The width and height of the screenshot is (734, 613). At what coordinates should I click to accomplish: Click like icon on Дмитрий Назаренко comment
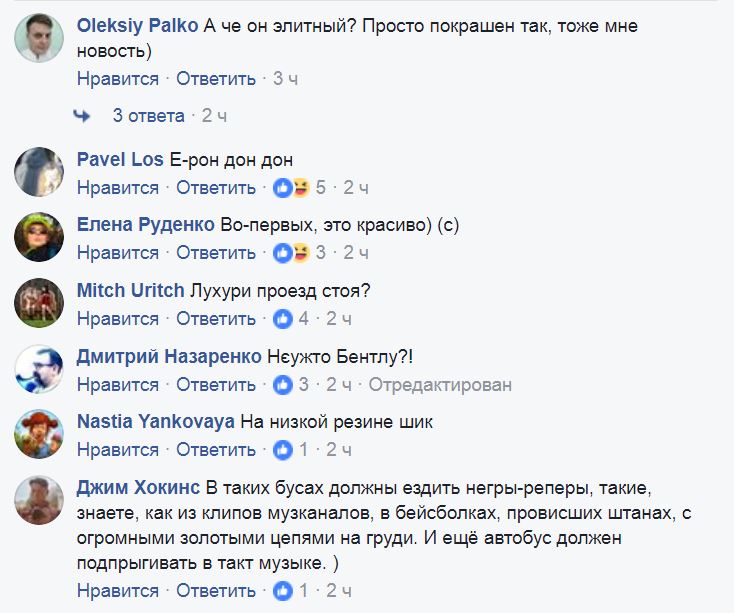283,384
